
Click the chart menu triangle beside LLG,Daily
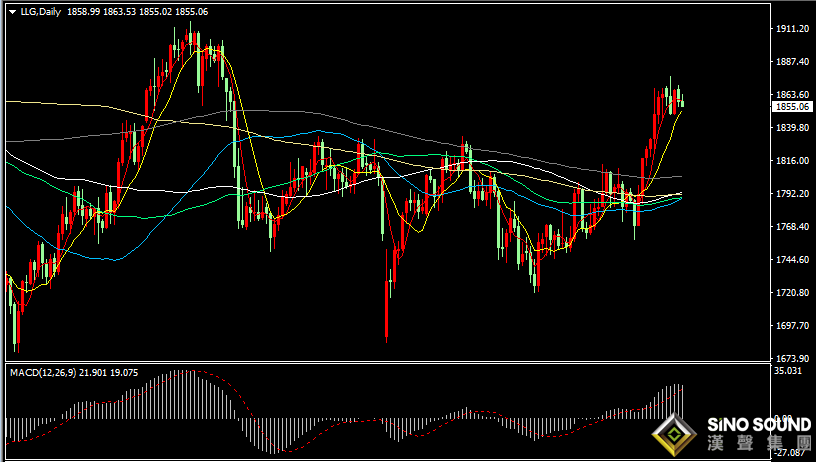[12, 12]
